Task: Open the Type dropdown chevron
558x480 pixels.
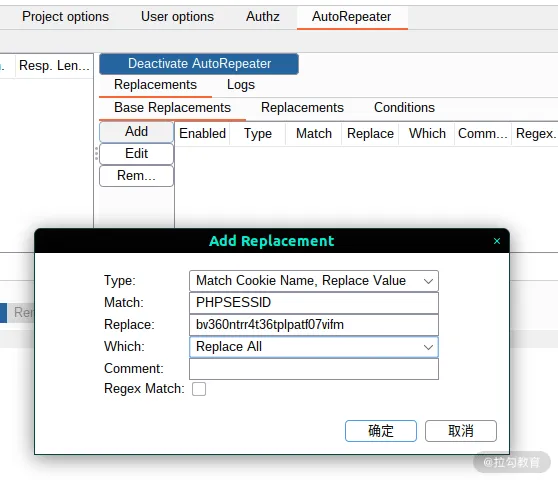Action: (x=428, y=281)
